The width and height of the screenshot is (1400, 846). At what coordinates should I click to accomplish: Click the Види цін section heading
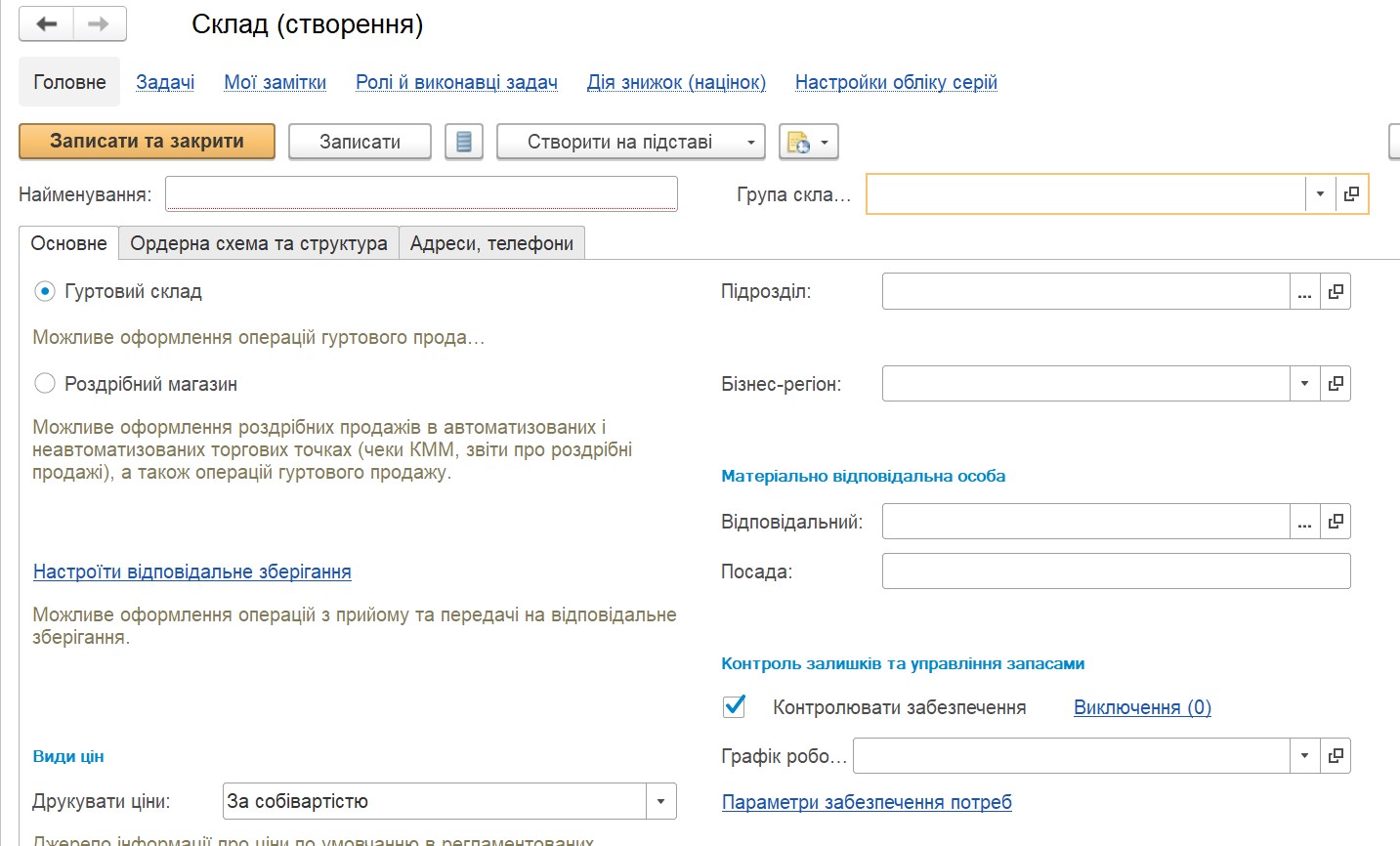pos(68,756)
